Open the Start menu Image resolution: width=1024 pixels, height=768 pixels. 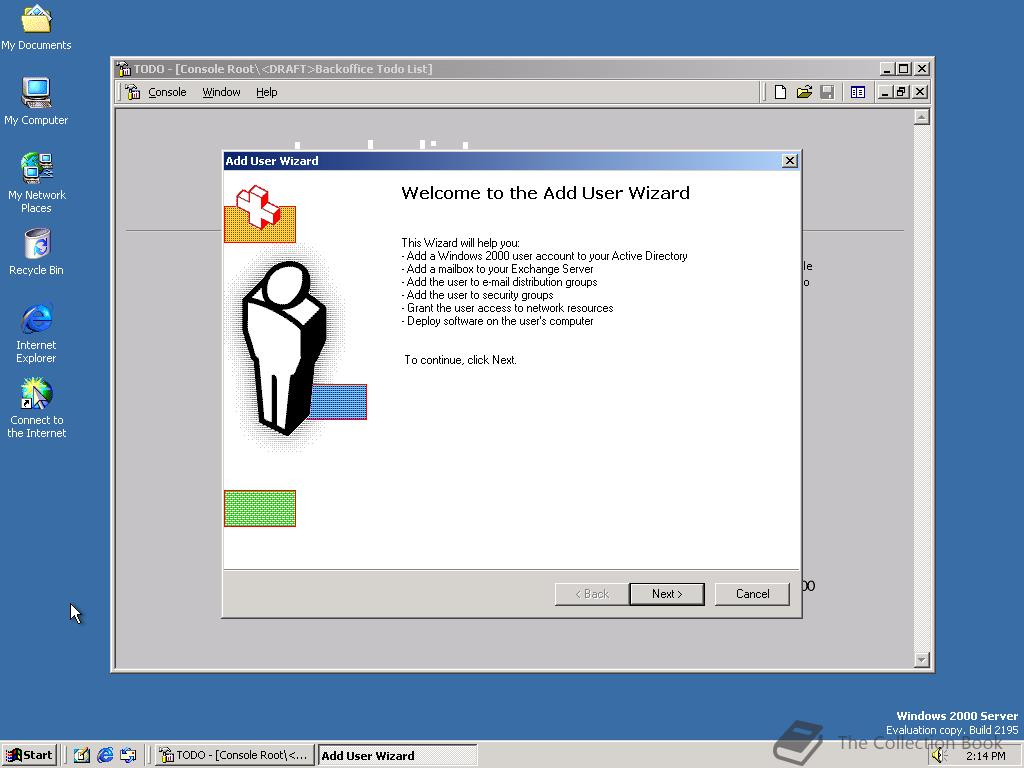point(29,755)
